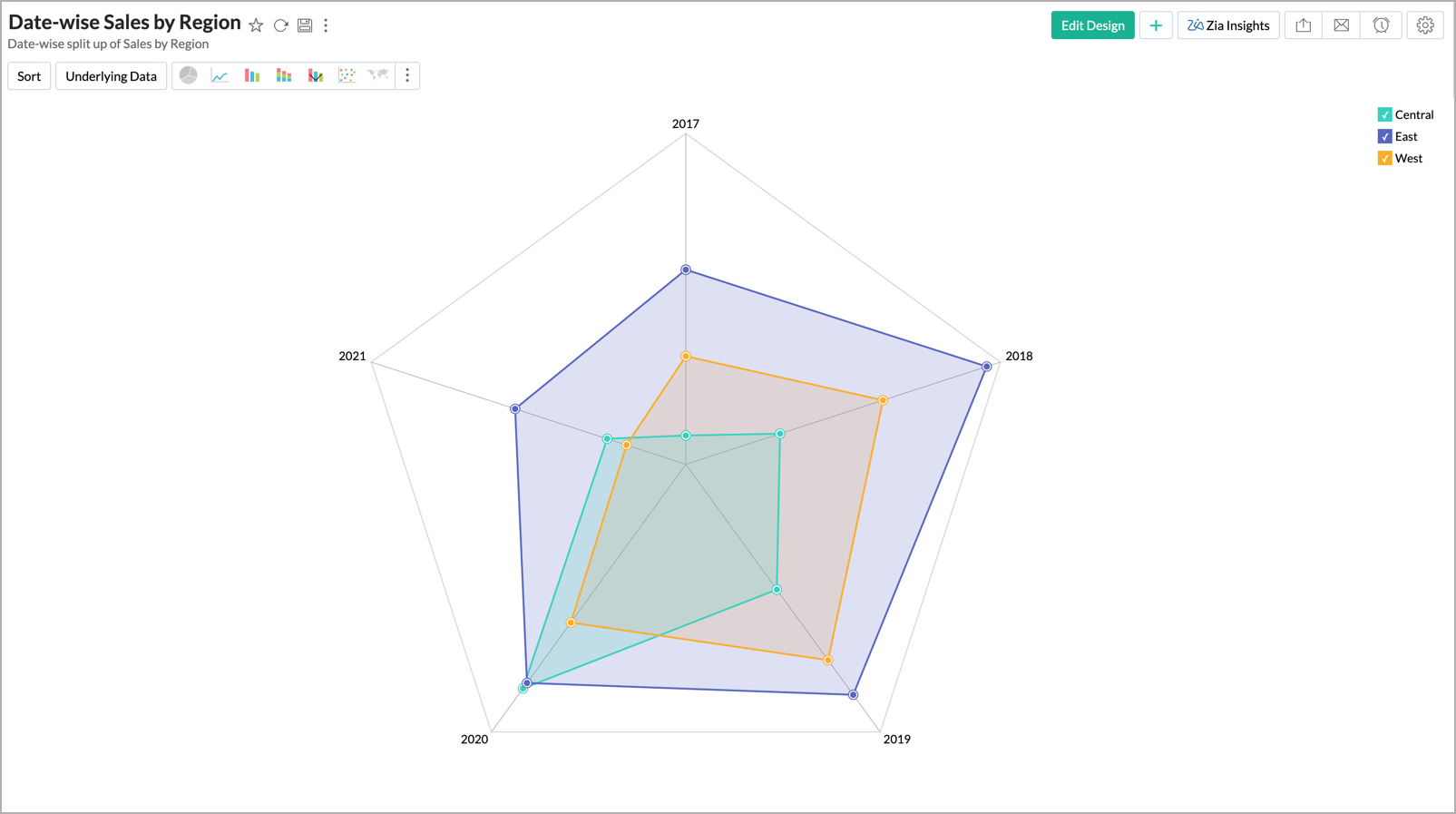Screen dimensions: 1456x814
Task: Open more options menu beside report title
Action: (326, 25)
